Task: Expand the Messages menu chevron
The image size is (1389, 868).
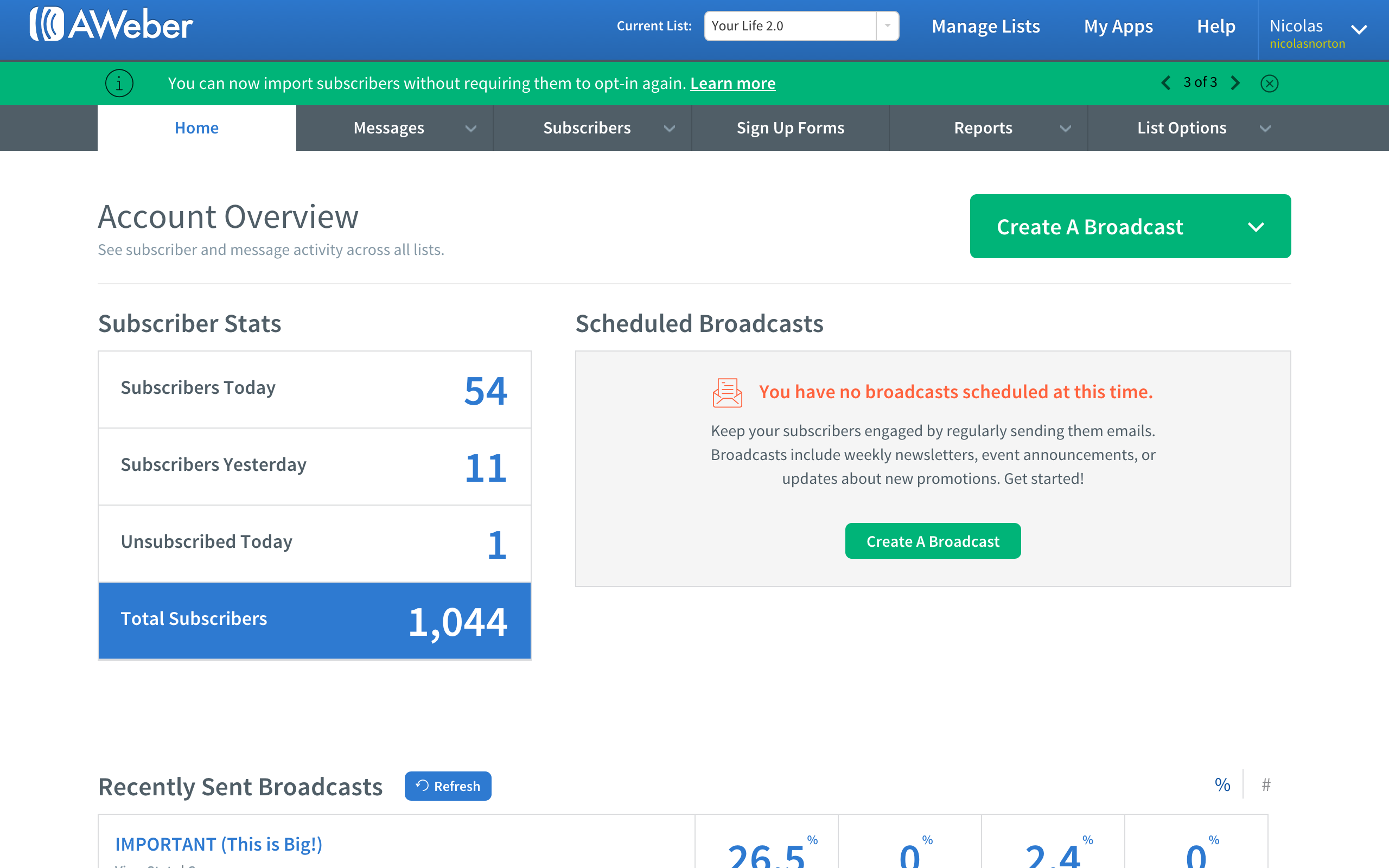Action: 470,129
